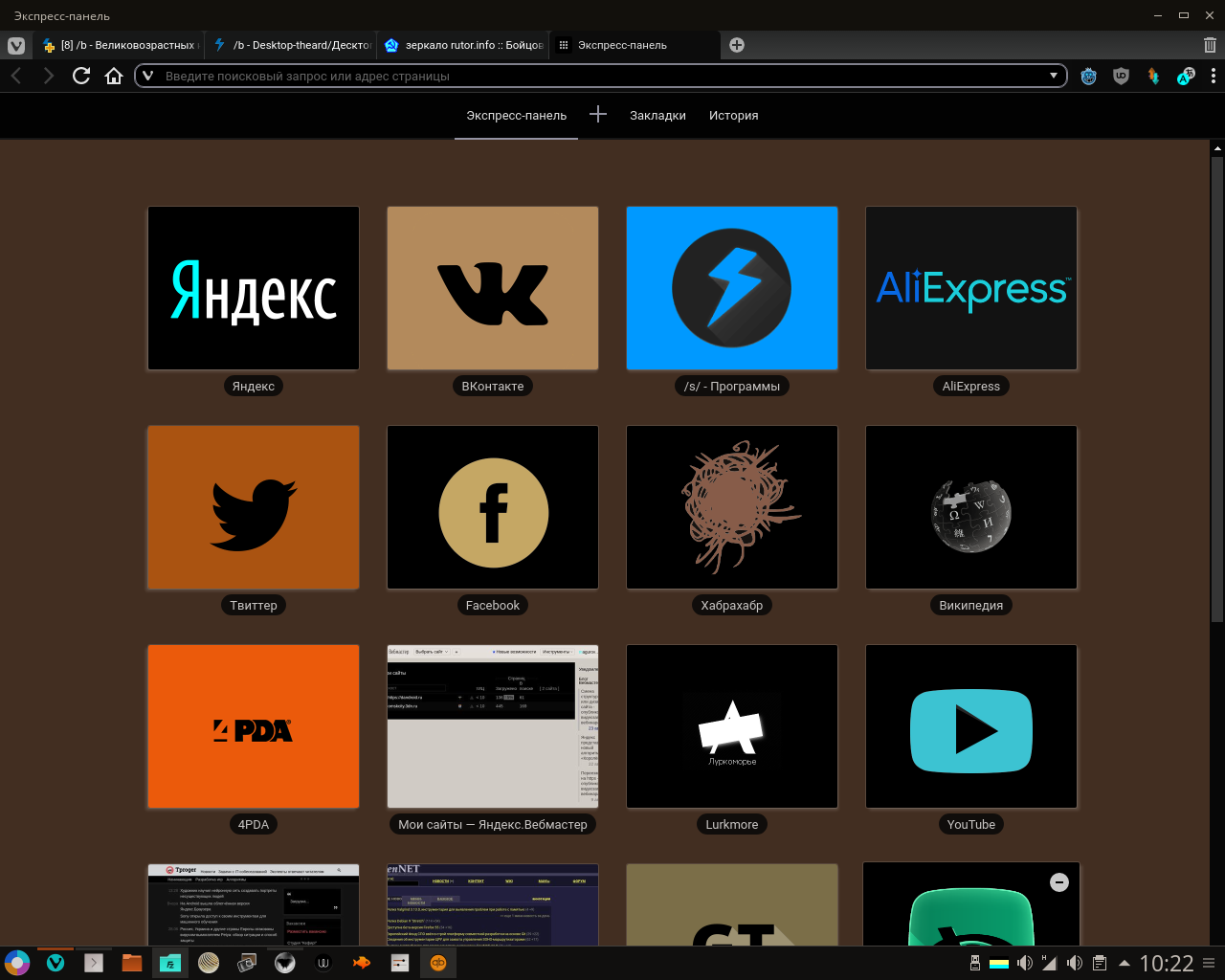Open the uBlock Origin shield extension
The height and width of the screenshot is (980, 1225).
tap(1122, 76)
